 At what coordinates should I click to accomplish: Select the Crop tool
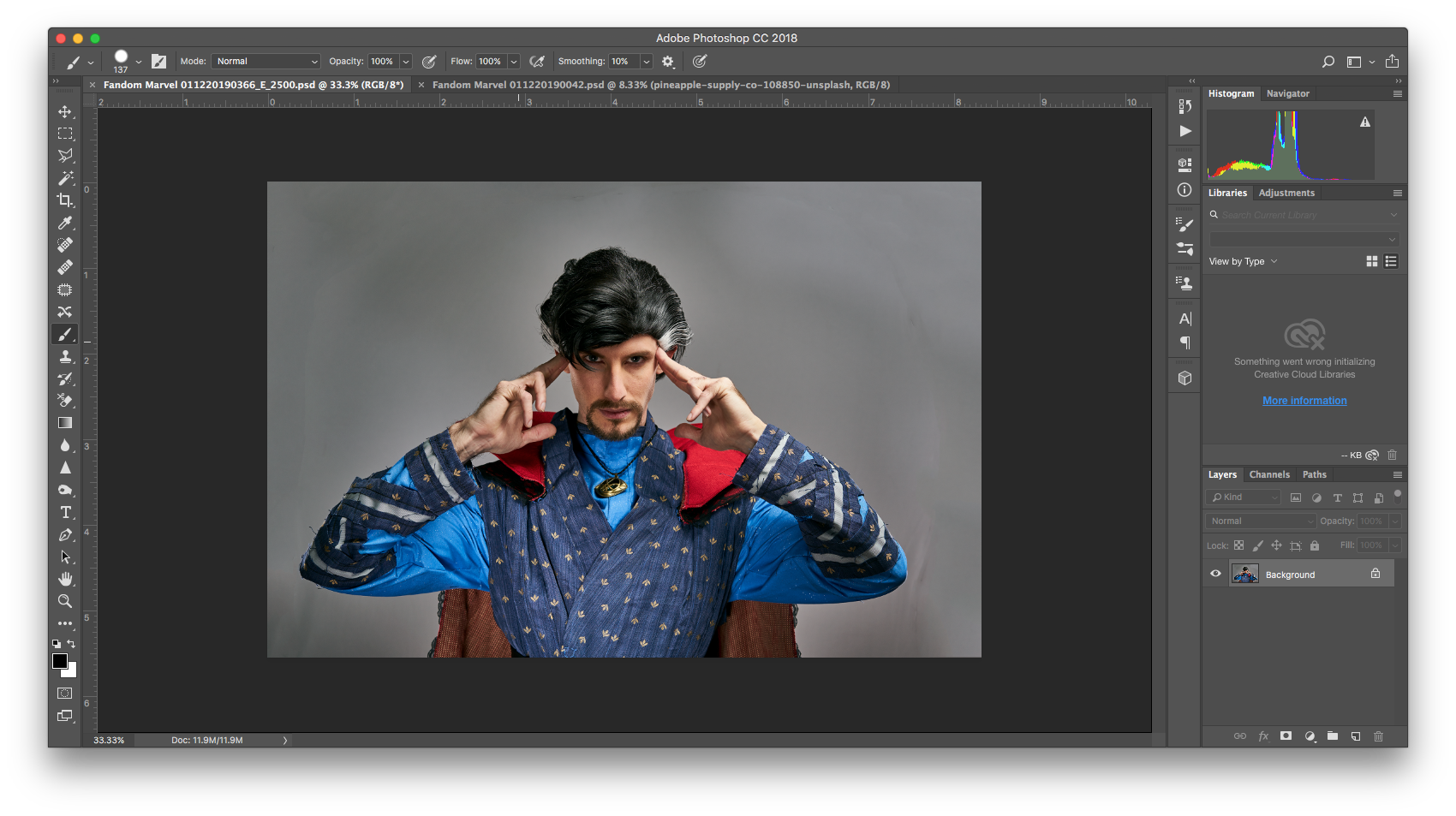pyautogui.click(x=65, y=200)
